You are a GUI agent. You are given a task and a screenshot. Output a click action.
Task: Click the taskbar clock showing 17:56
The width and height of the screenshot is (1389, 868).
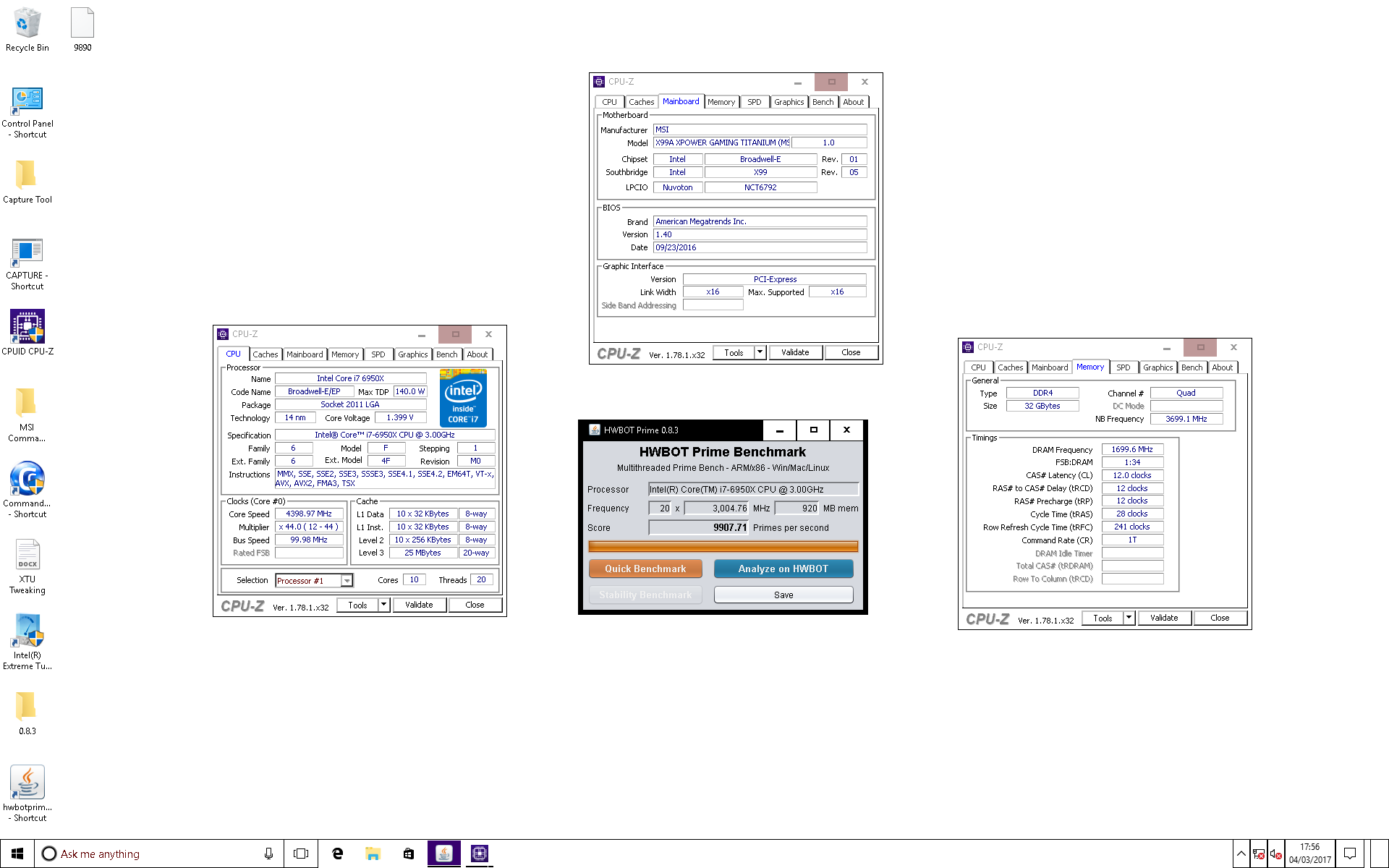(1309, 854)
